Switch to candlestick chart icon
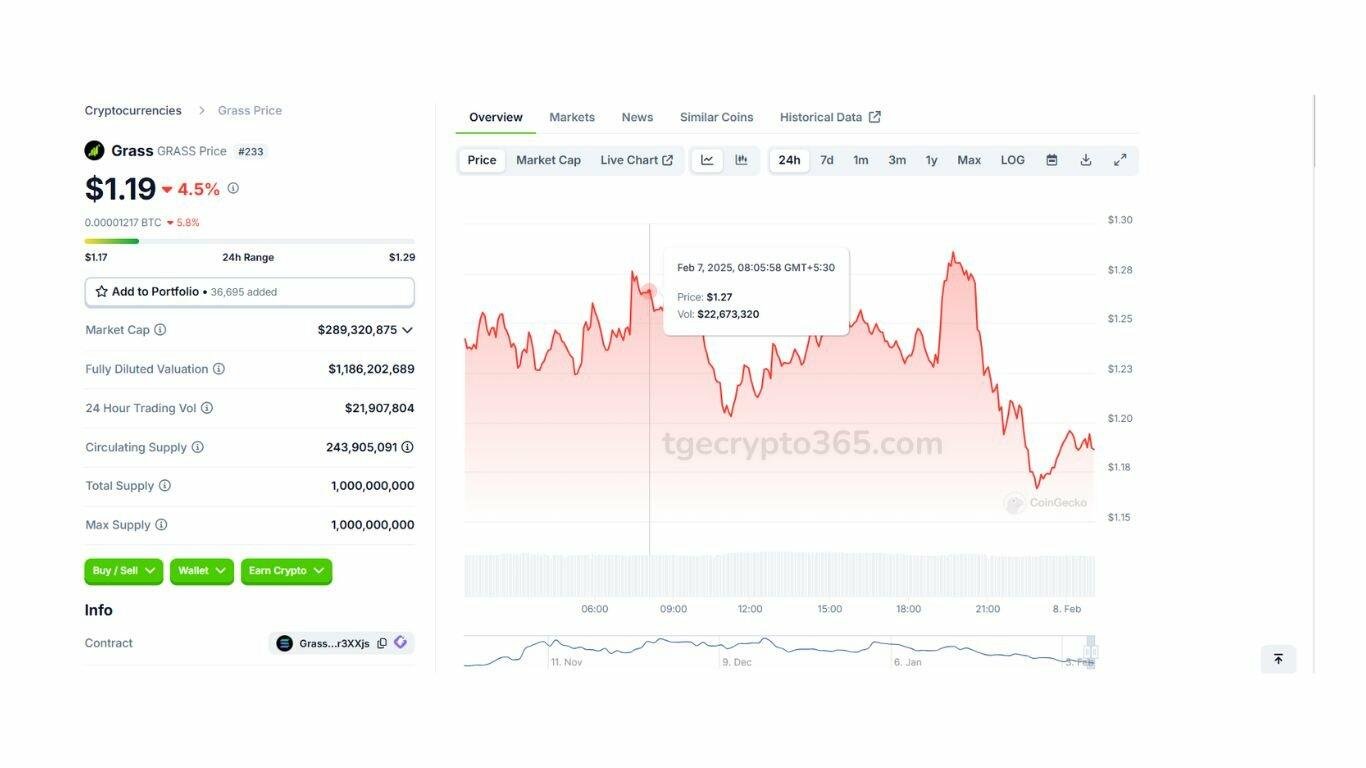The image size is (1366, 768). [741, 160]
